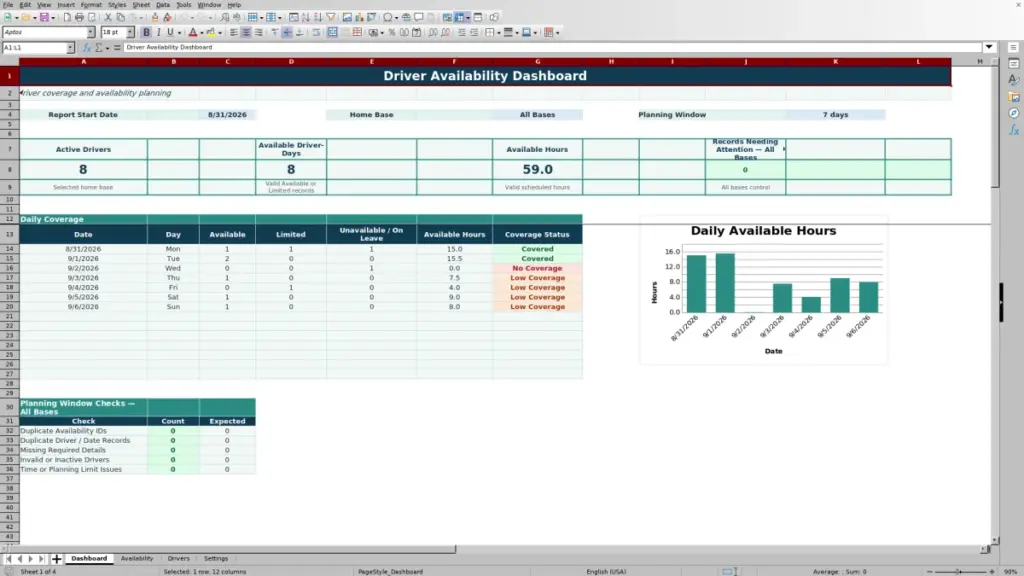The width and height of the screenshot is (1024, 576).
Task: Open the Select Function sigma dropdown
Action: [107, 48]
